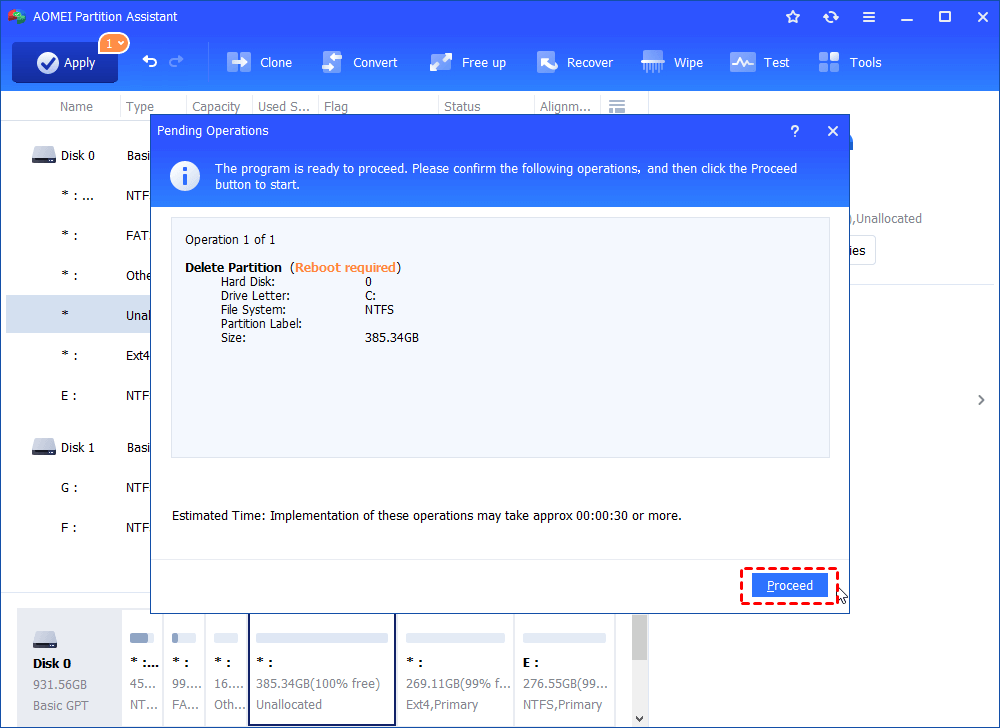
Task: Select the Free up tool
Action: 467,62
